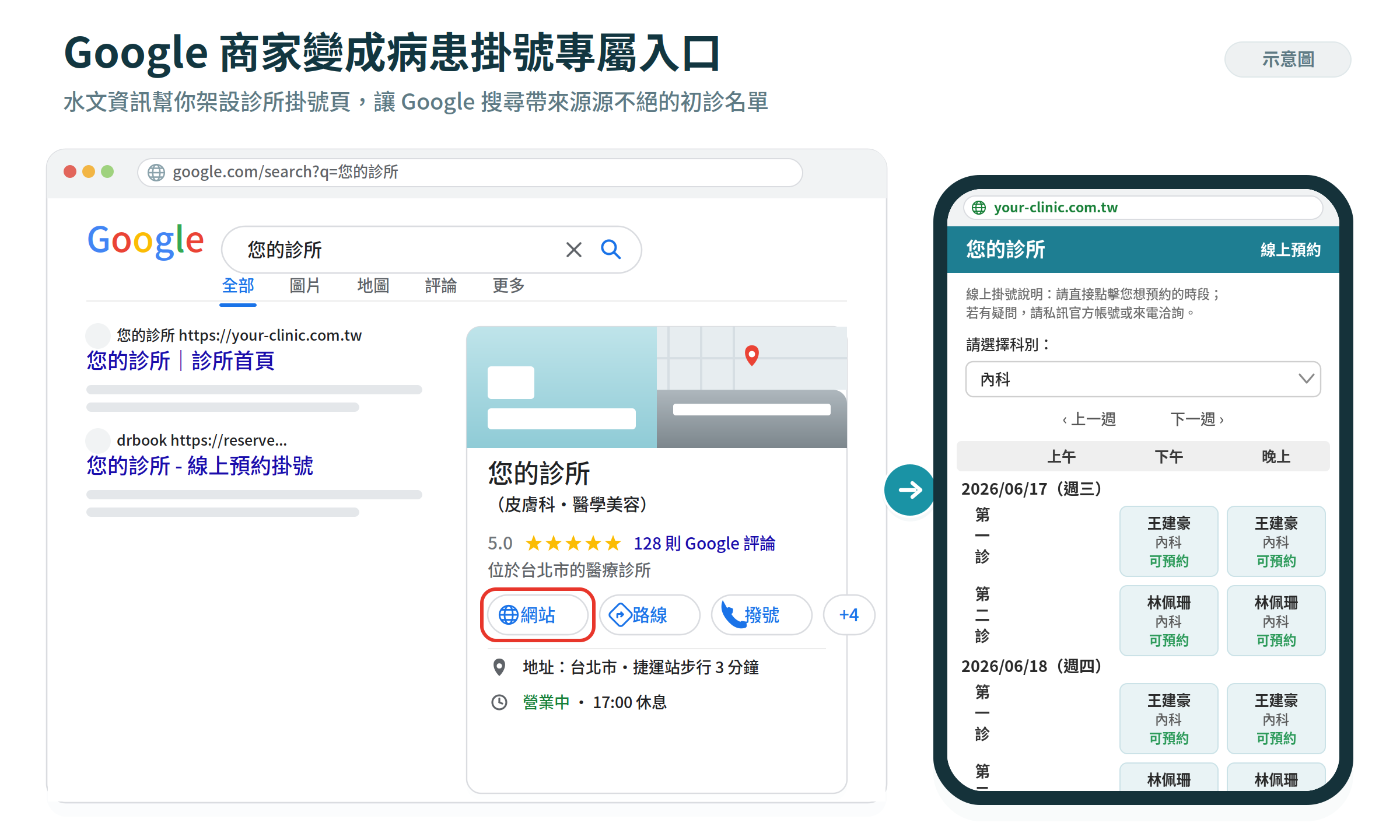Click the 您的診所 title in the phone header
The height and width of the screenshot is (840, 1400).
tap(1006, 250)
